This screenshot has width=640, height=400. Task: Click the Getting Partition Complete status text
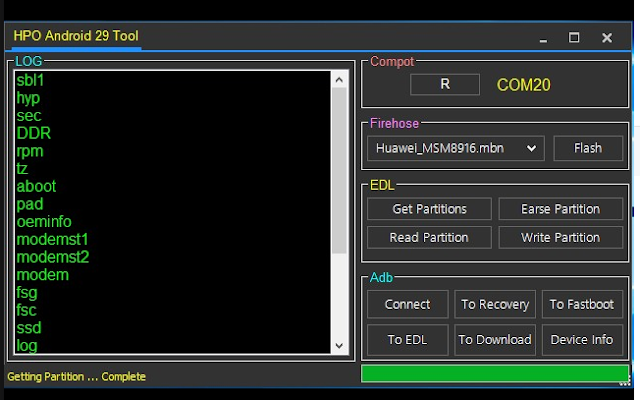pyautogui.click(x=76, y=376)
